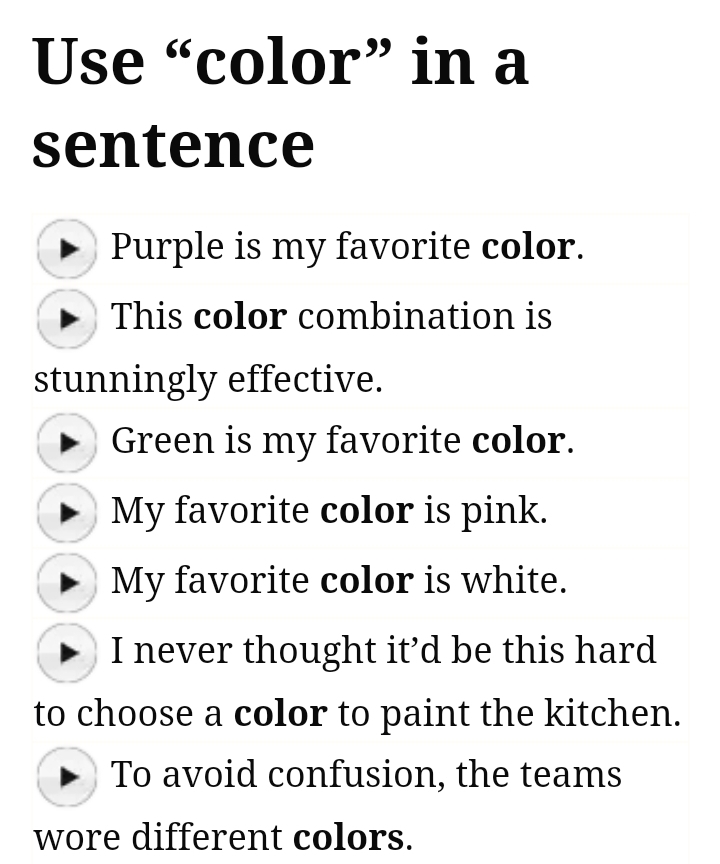
Task: Click the bold word "colors" in the last sentence
Action: tap(348, 838)
